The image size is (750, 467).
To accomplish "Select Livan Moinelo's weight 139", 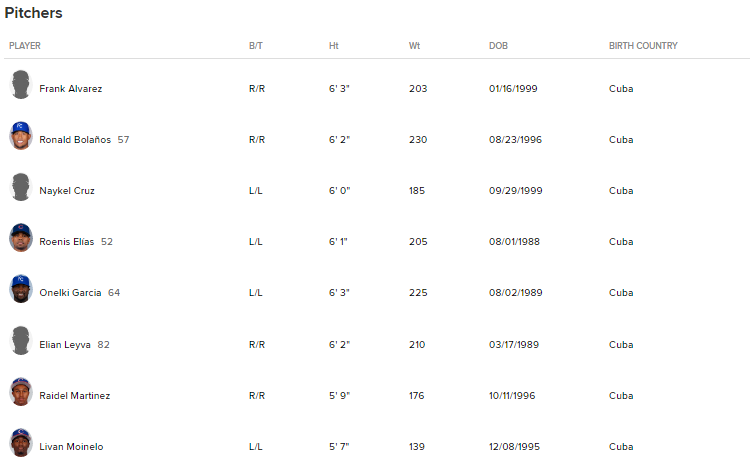I will tap(417, 446).
